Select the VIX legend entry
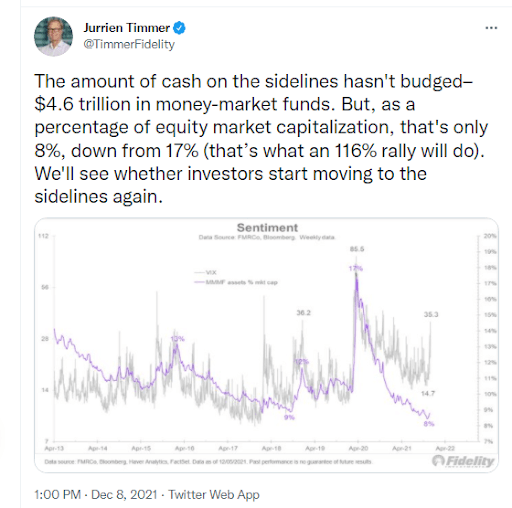Screen dimensions: 512x508 tap(205, 272)
